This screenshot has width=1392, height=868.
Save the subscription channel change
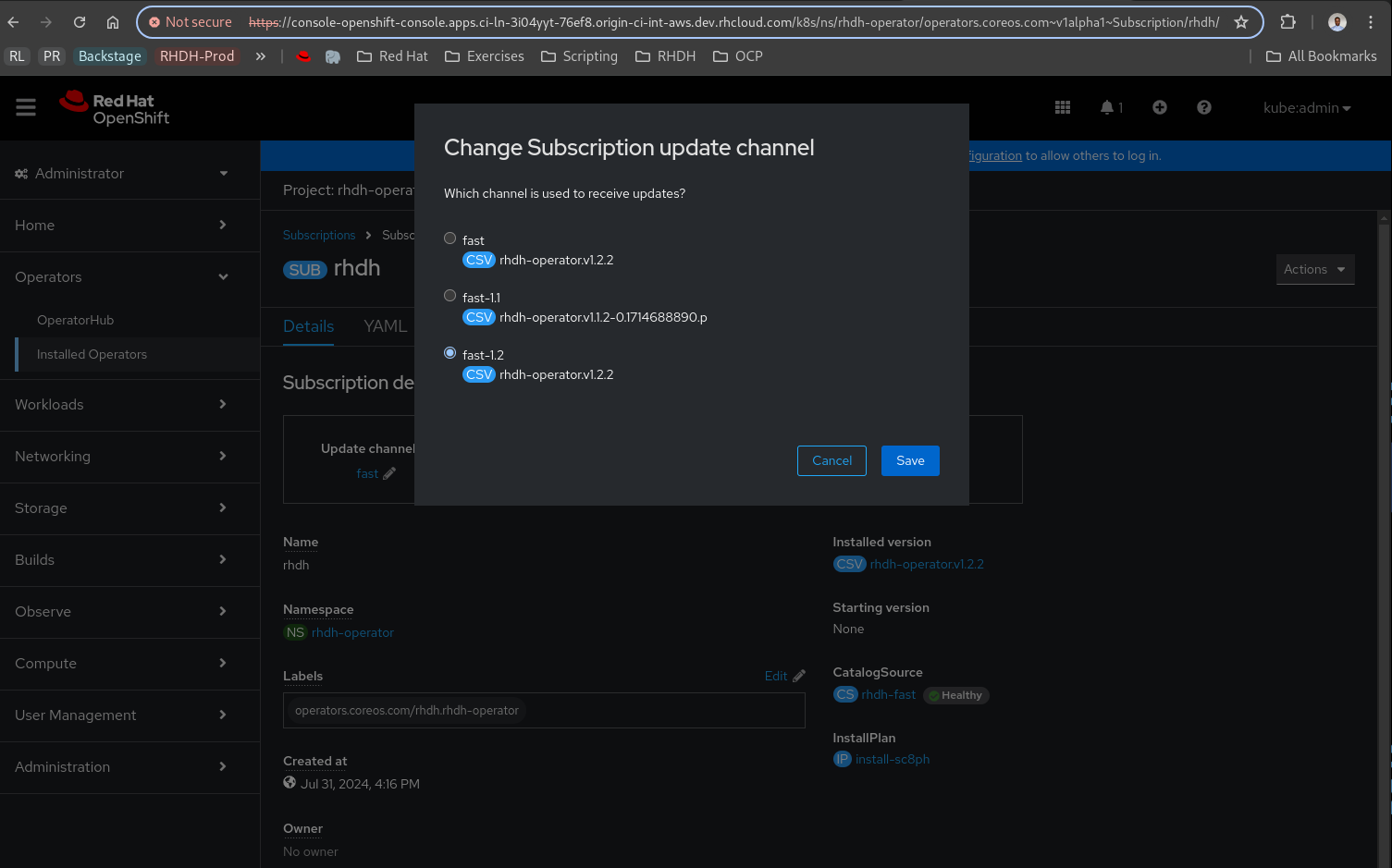click(x=910, y=461)
